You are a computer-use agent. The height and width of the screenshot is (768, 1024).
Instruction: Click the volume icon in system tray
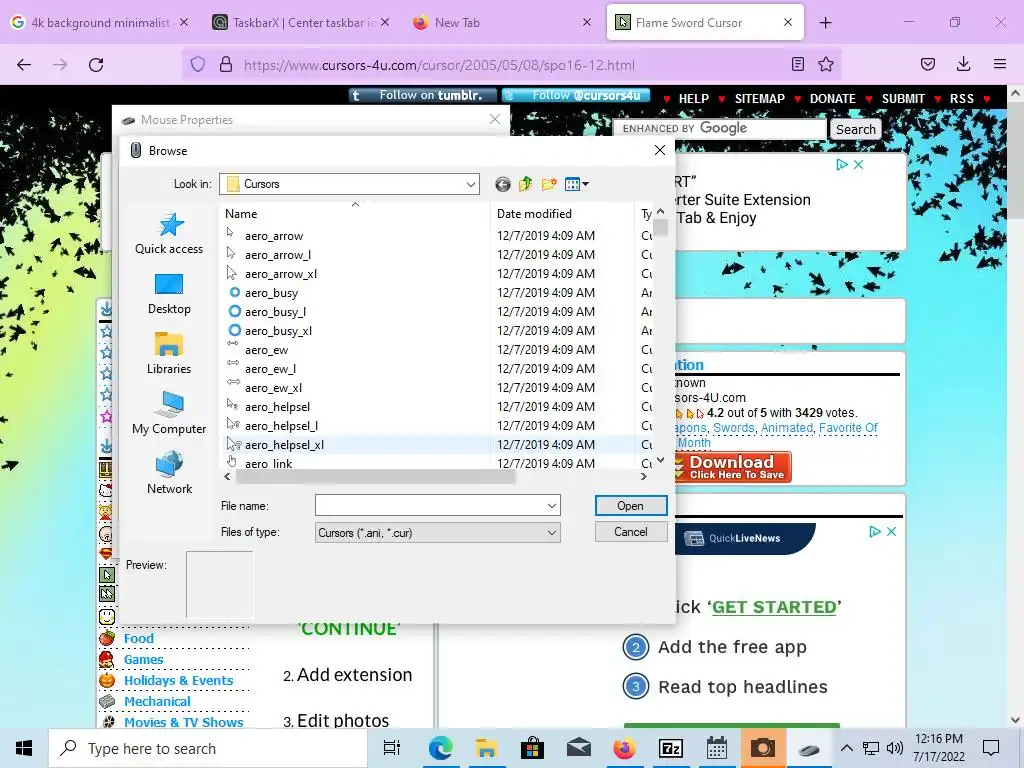coord(895,748)
